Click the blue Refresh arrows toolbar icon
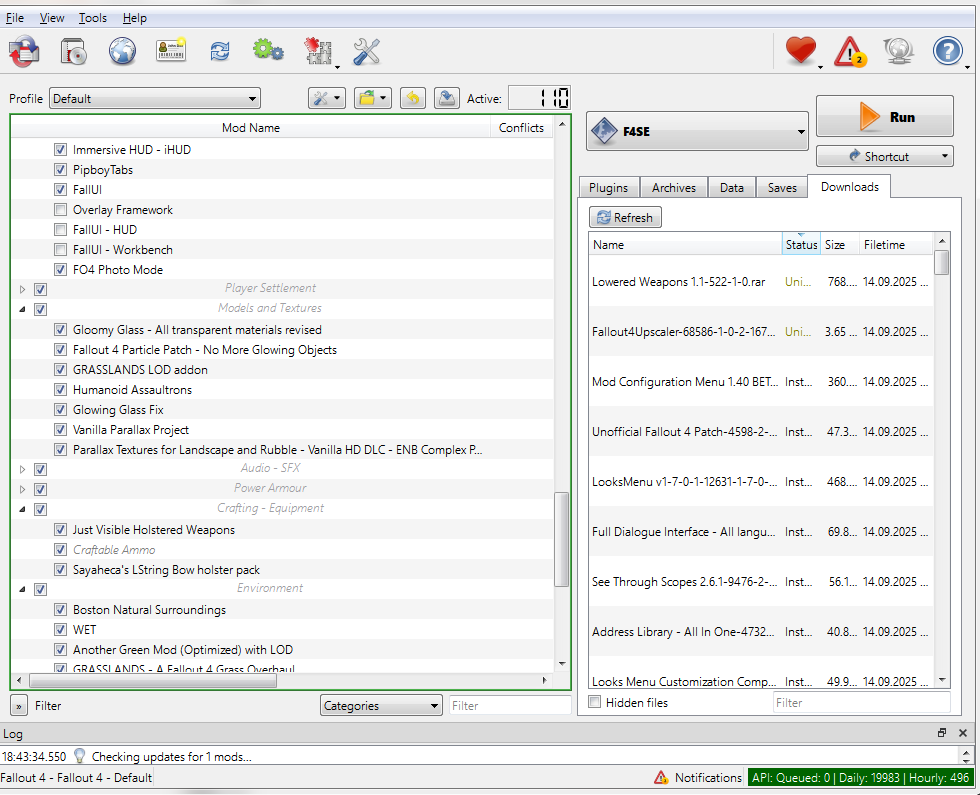The image size is (980, 795). [x=220, y=51]
